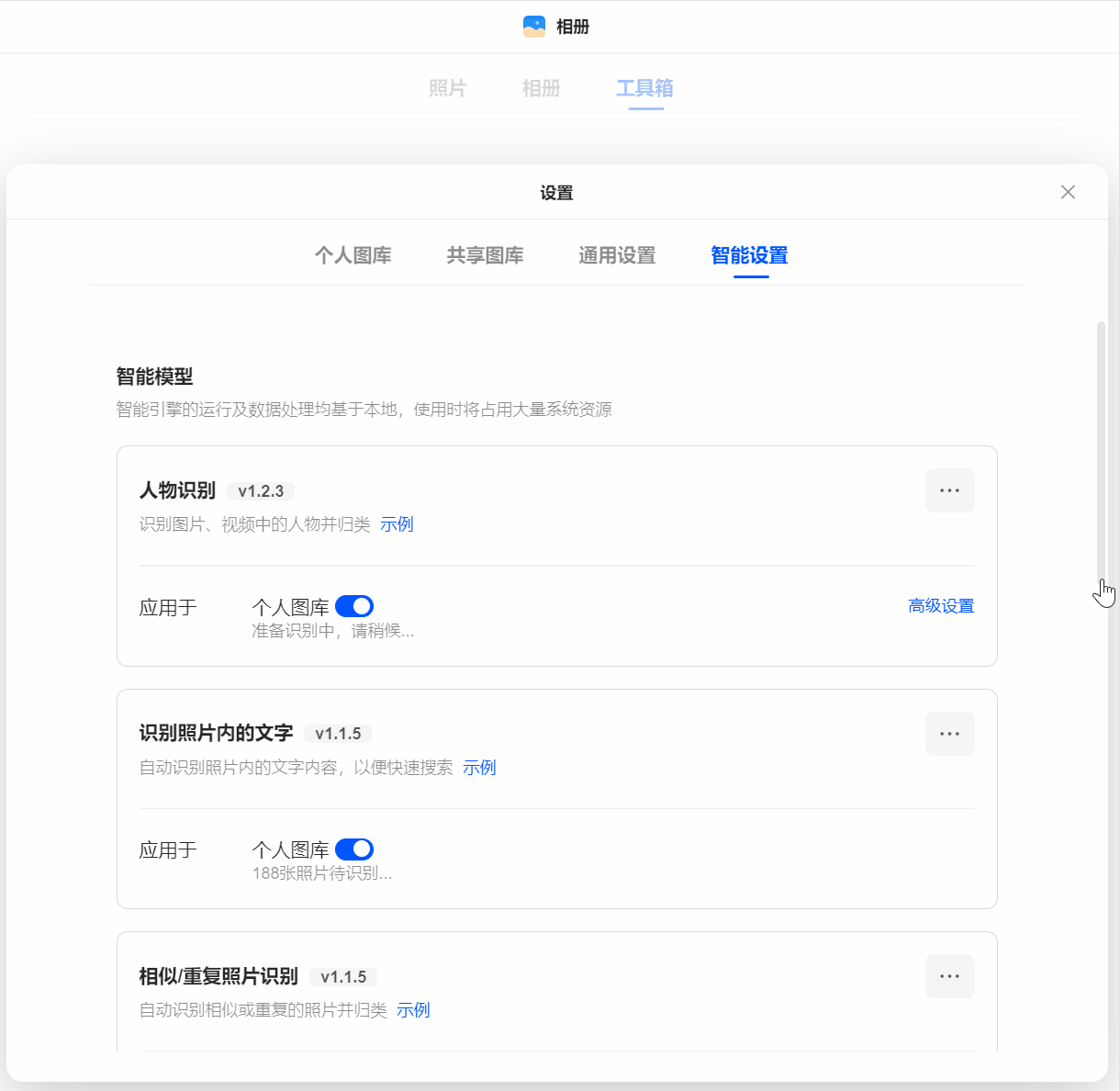The height and width of the screenshot is (1091, 1120).
Task: Open more options for 人物识别 model
Action: (x=950, y=490)
